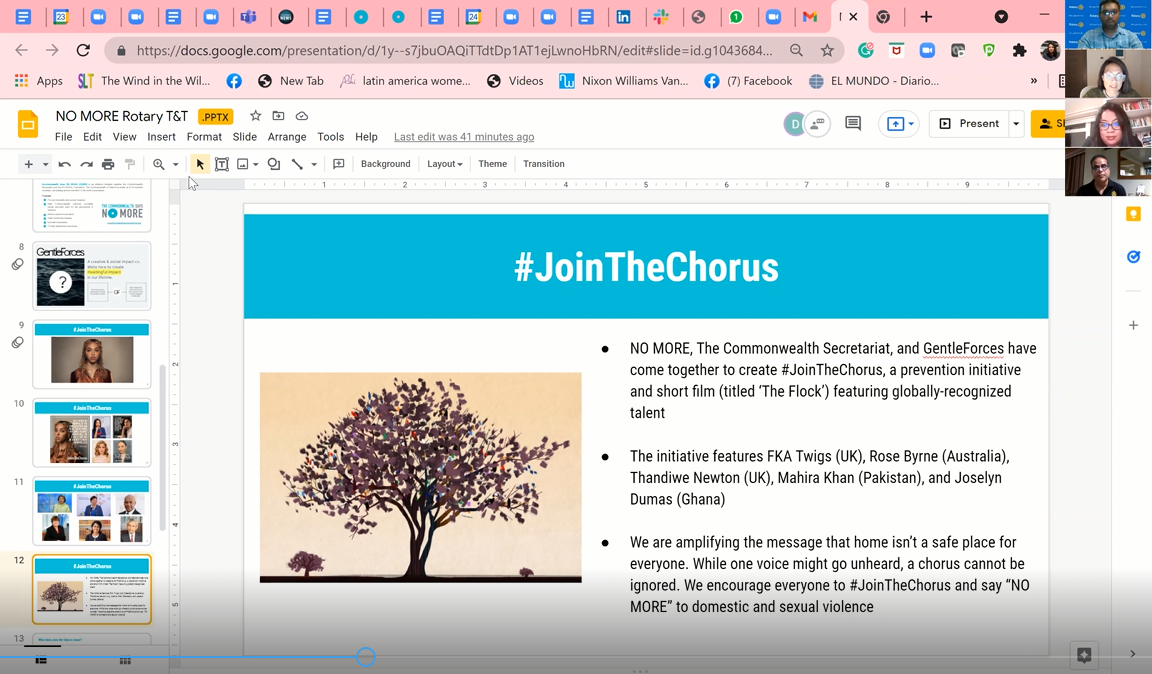Viewport: 1152px width, 674px height.
Task: Click the video progress slider handle
Action: [366, 656]
